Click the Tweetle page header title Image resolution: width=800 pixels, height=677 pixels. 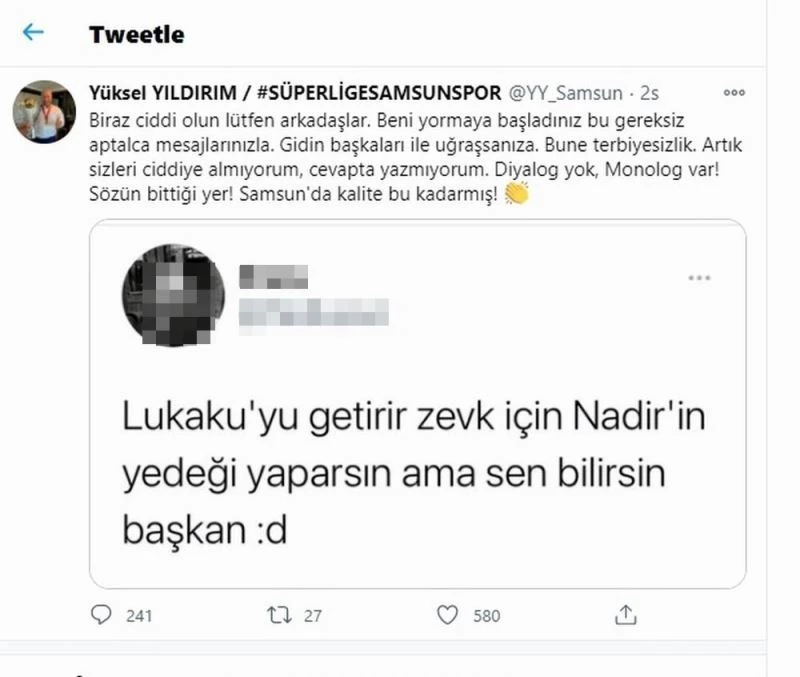tap(136, 34)
